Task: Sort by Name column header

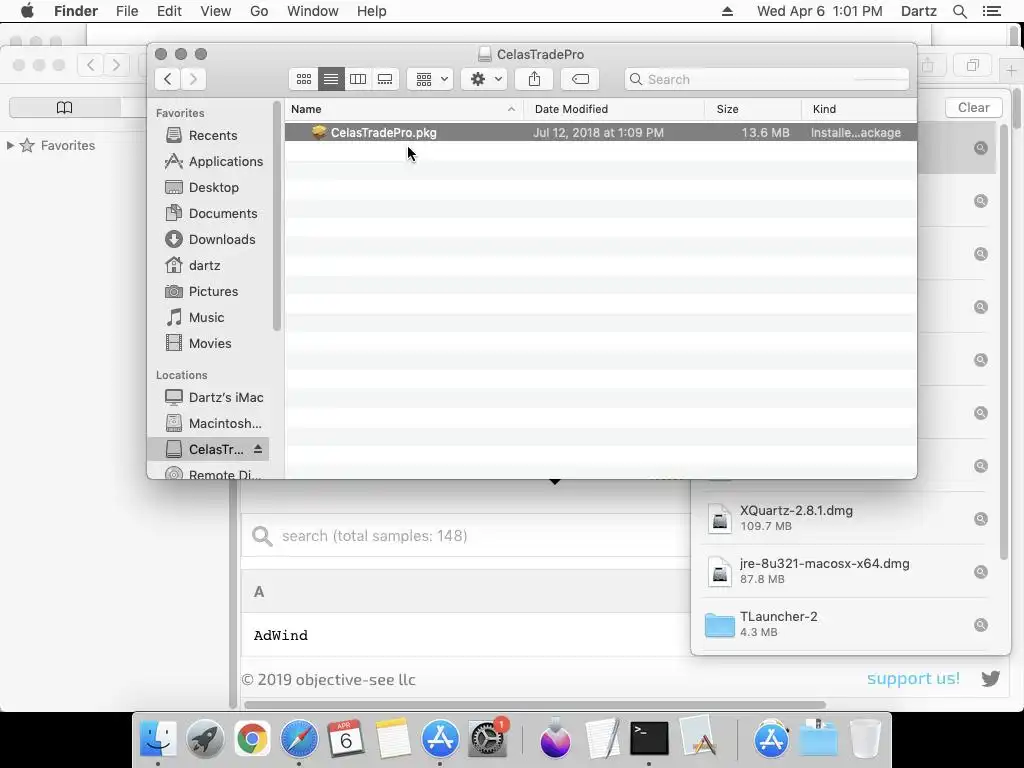Action: point(404,109)
